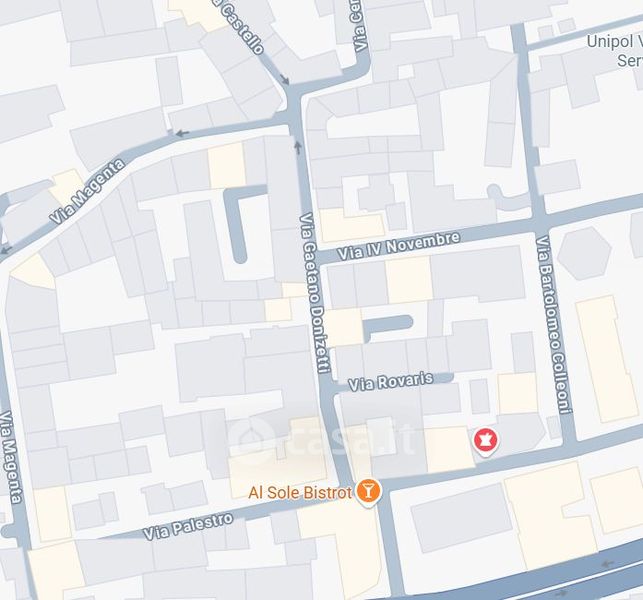This screenshot has height=600, width=643.
Task: Click the arrow on the bottom-right main road
Action: pos(609,564)
